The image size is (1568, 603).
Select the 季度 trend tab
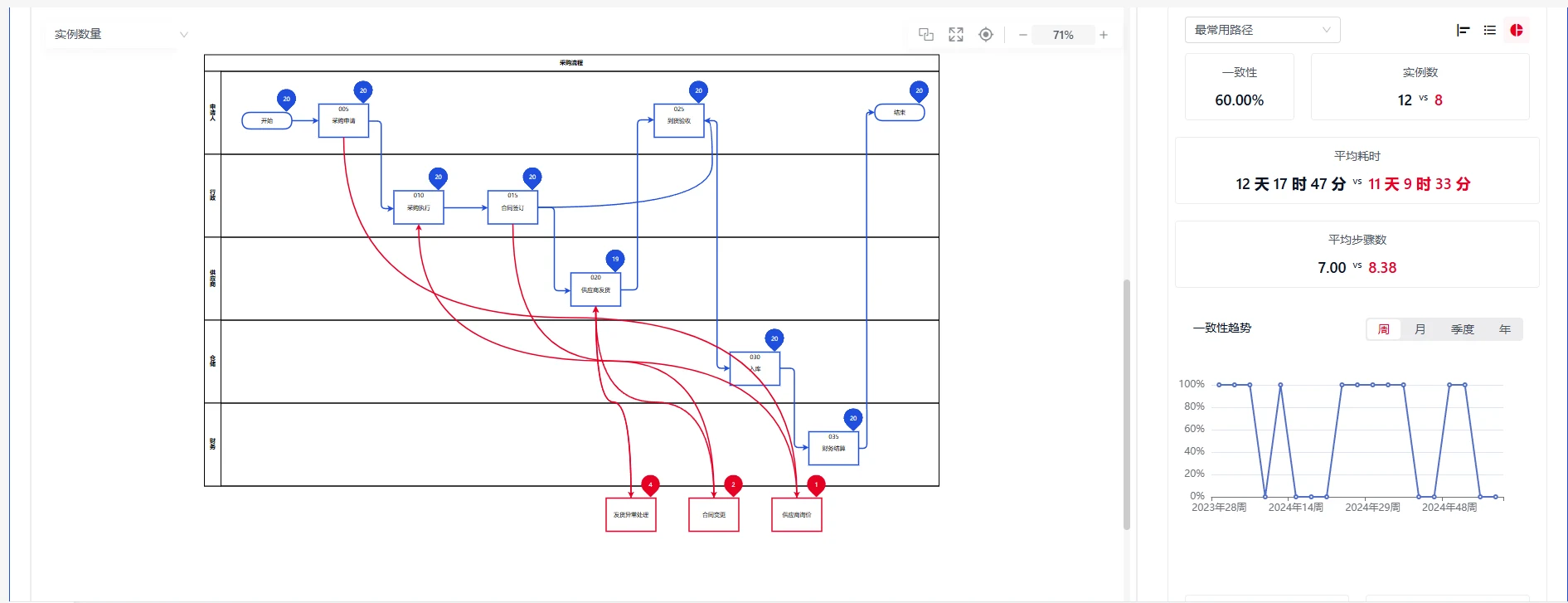click(x=1463, y=329)
